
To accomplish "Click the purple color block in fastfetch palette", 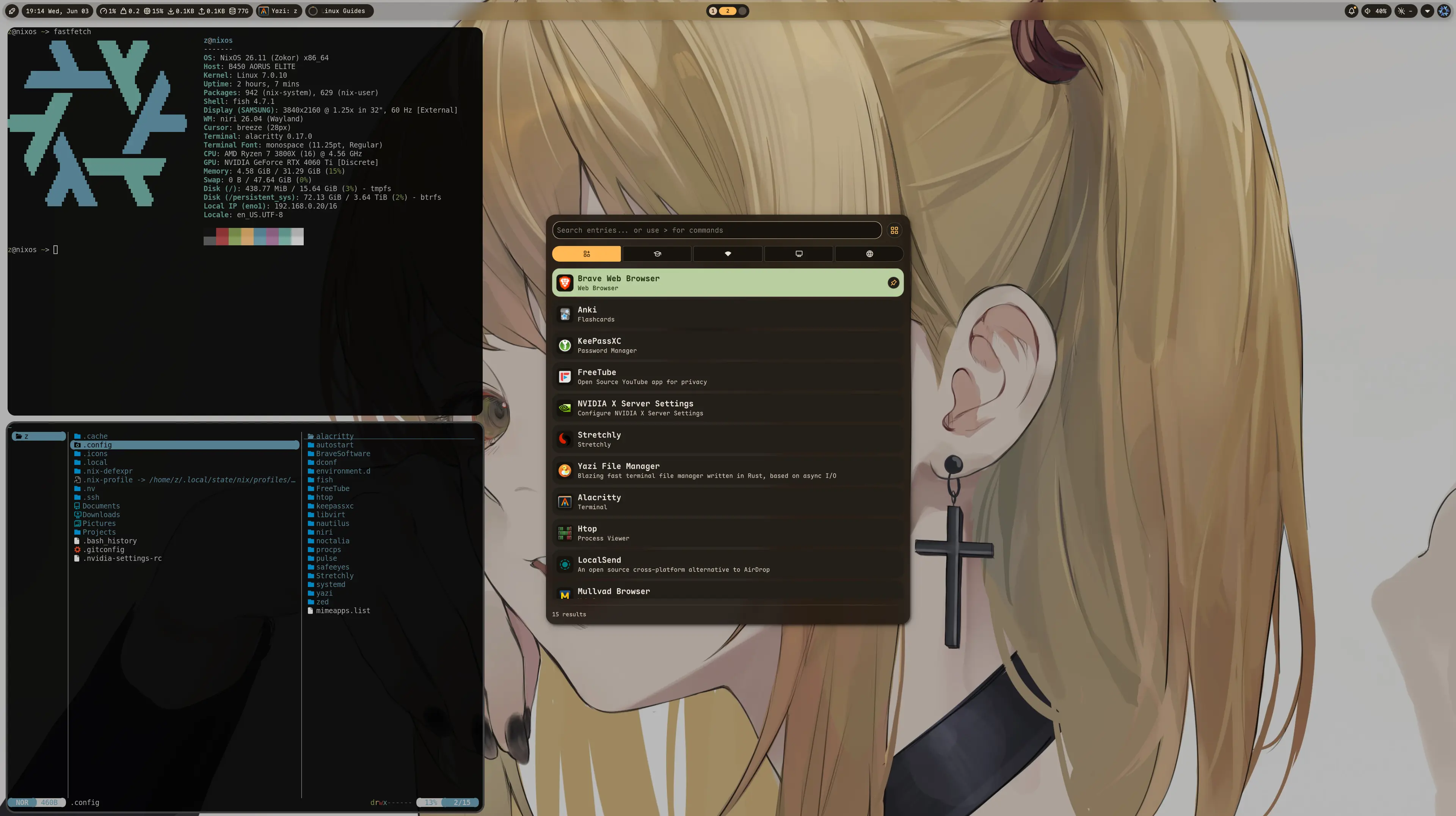I will (x=272, y=236).
